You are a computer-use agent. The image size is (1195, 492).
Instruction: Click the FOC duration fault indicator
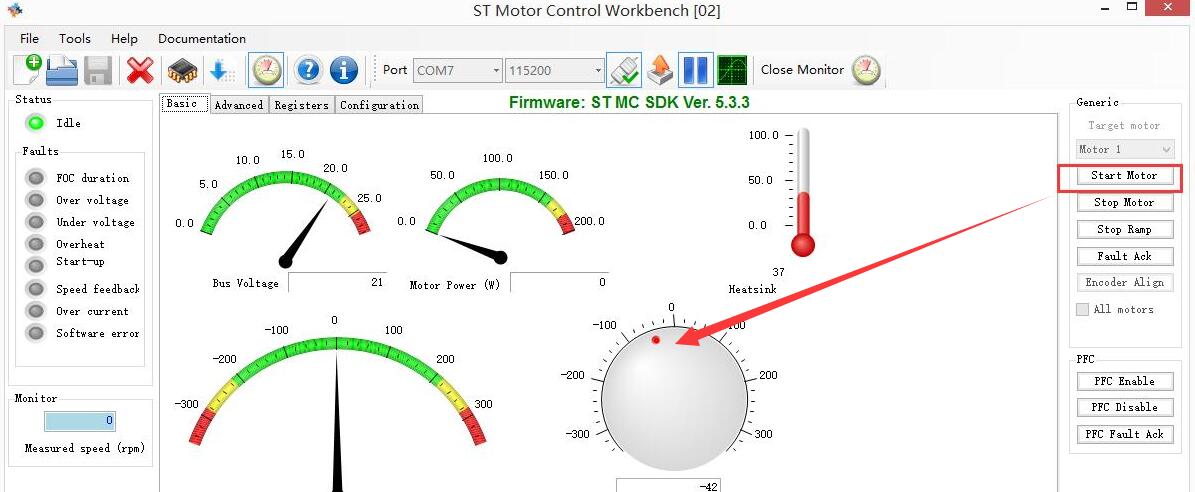click(x=36, y=178)
